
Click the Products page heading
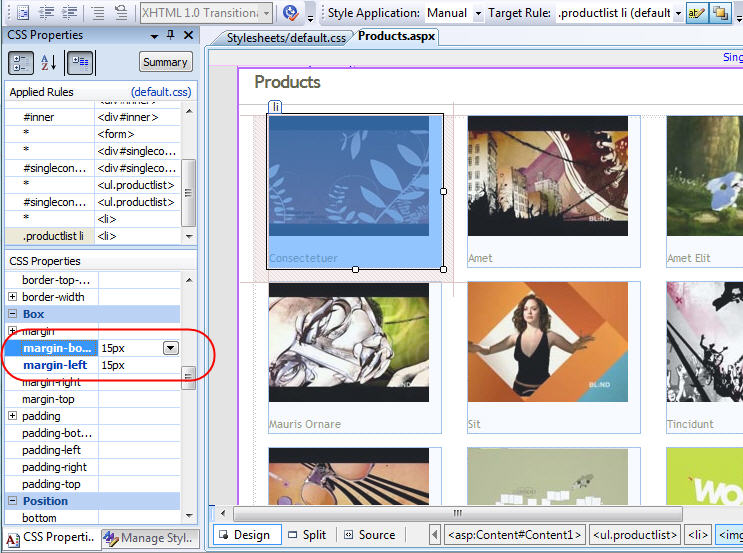click(x=287, y=82)
